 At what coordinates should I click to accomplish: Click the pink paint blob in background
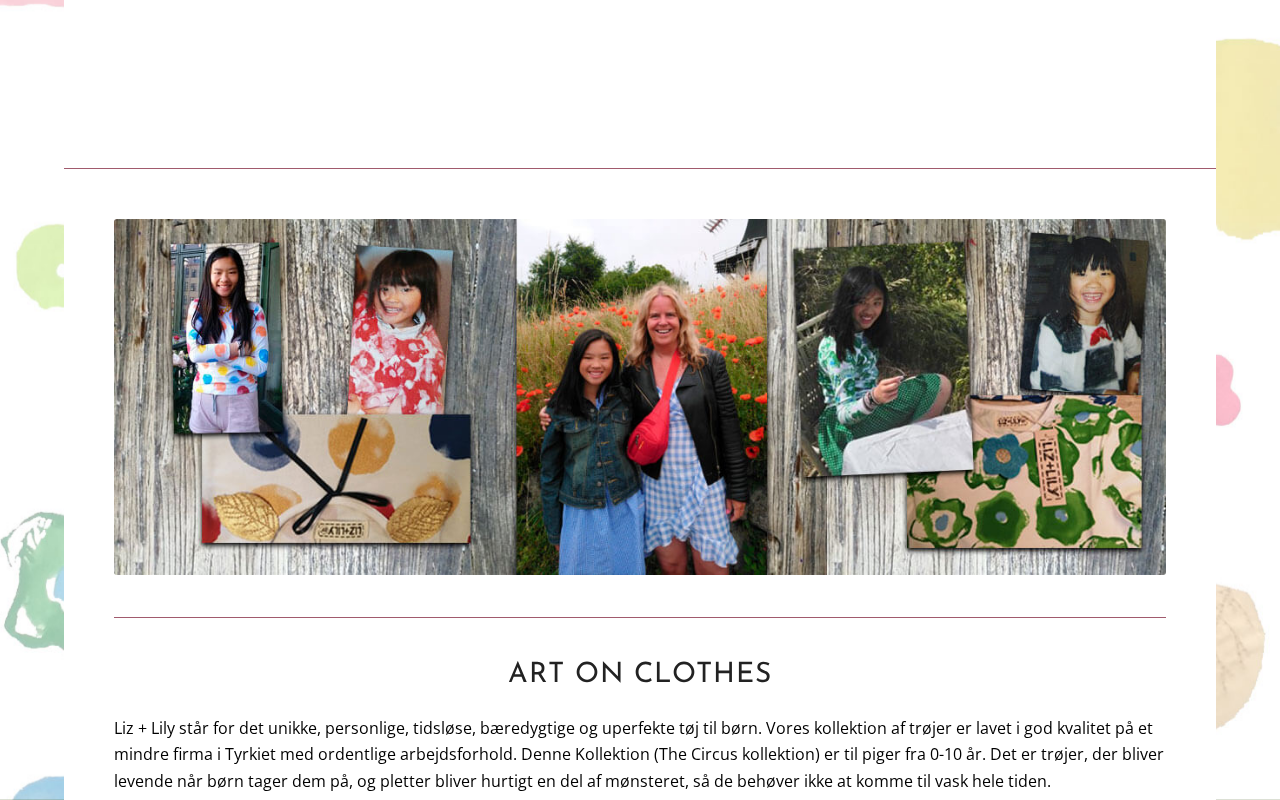1228,390
